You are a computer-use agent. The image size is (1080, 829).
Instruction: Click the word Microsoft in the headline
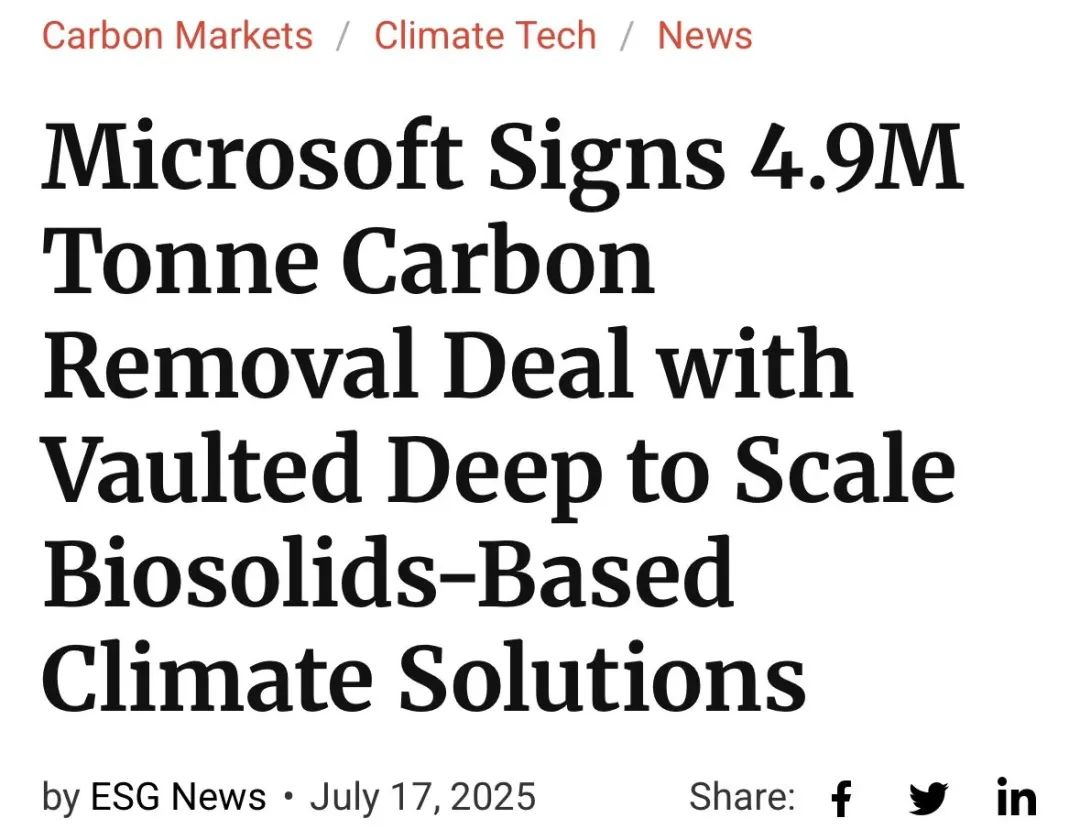[252, 154]
